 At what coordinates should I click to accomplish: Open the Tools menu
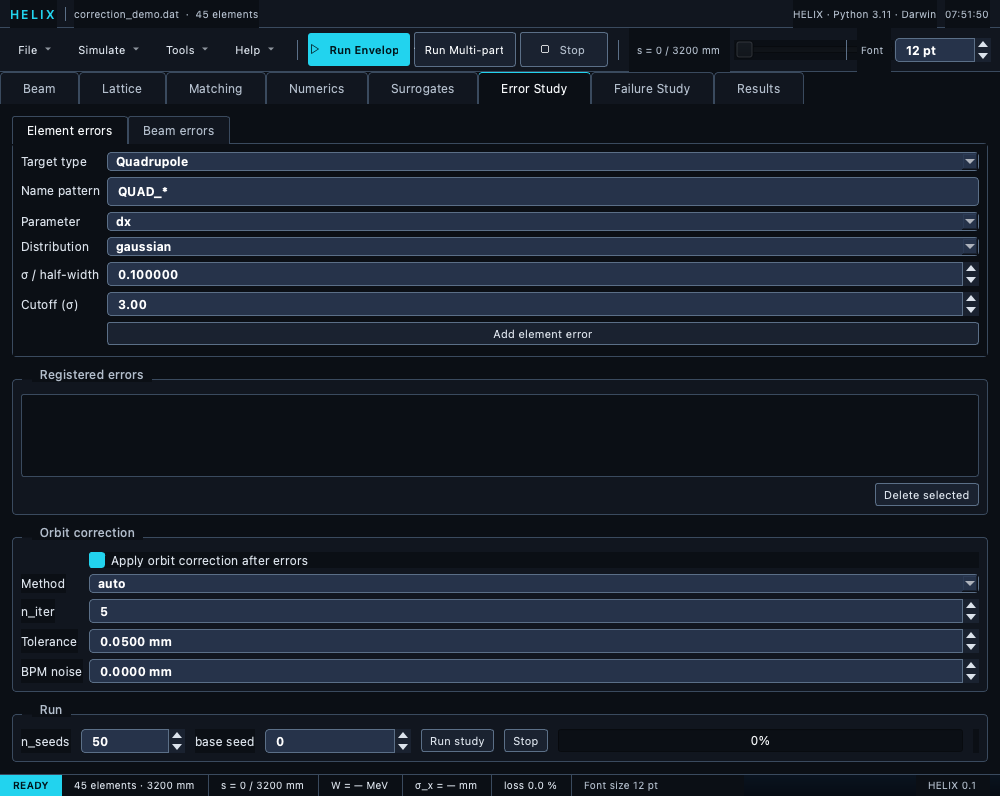coord(186,50)
